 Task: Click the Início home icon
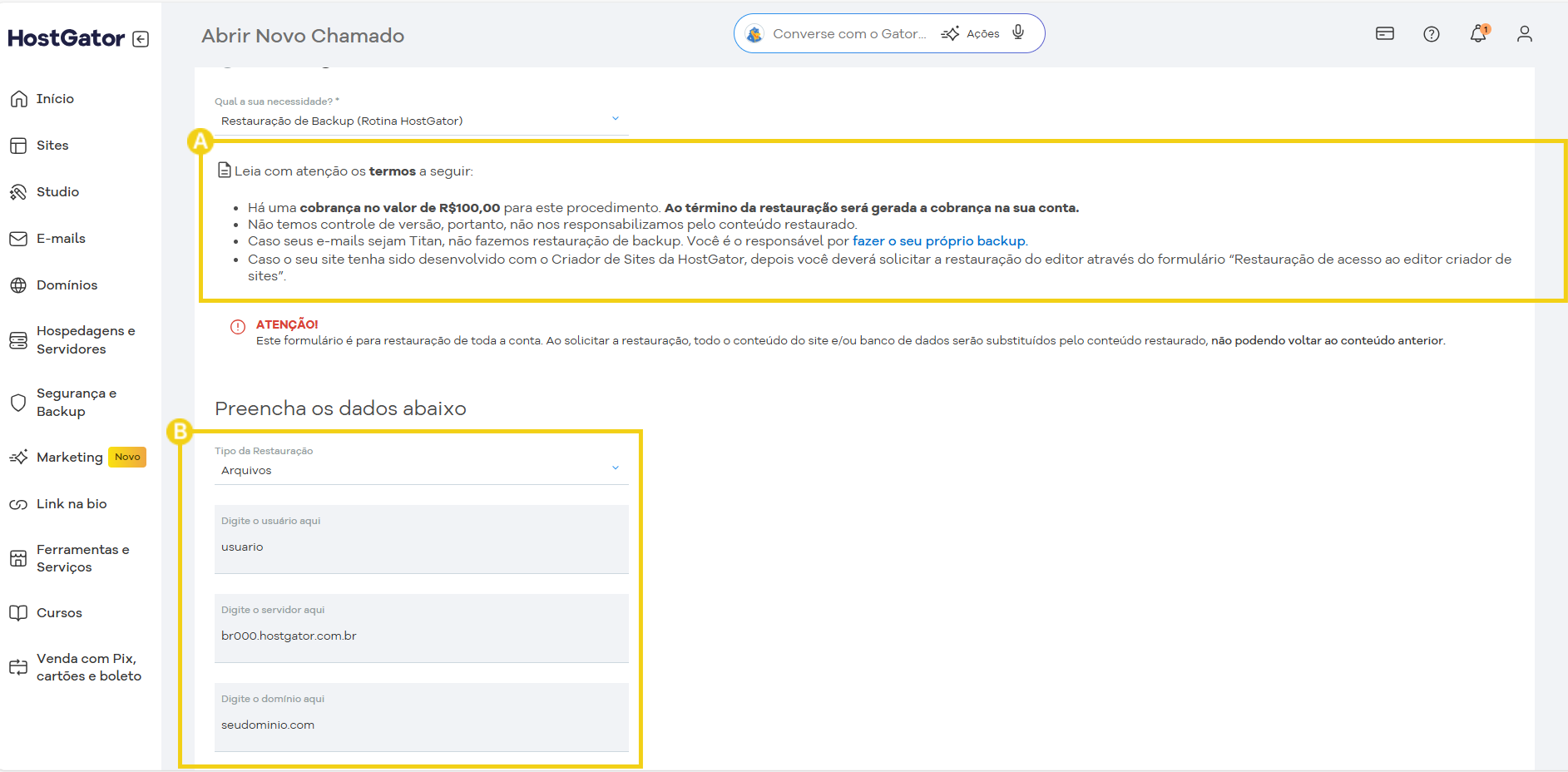tap(18, 99)
